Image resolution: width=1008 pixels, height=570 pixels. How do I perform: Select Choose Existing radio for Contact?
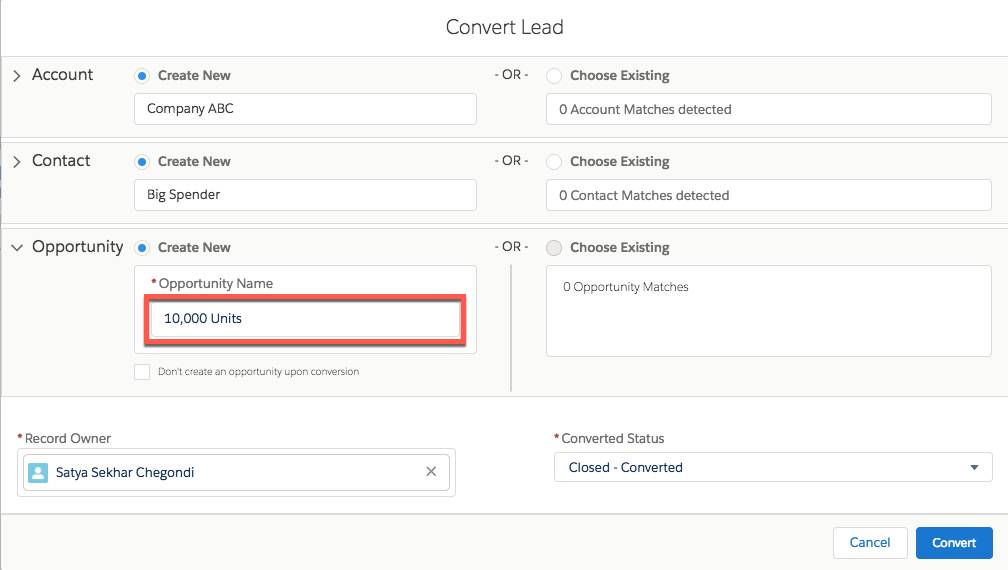(x=554, y=162)
